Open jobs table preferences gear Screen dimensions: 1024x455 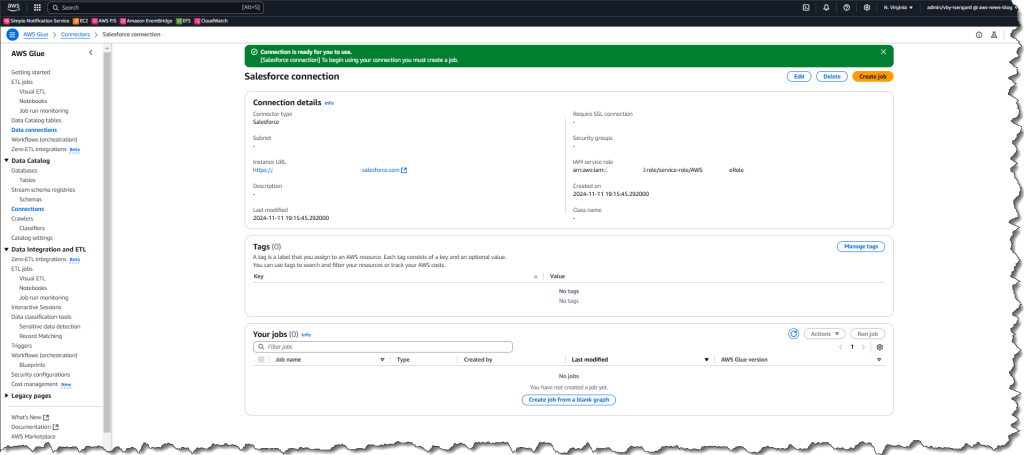[x=880, y=347]
